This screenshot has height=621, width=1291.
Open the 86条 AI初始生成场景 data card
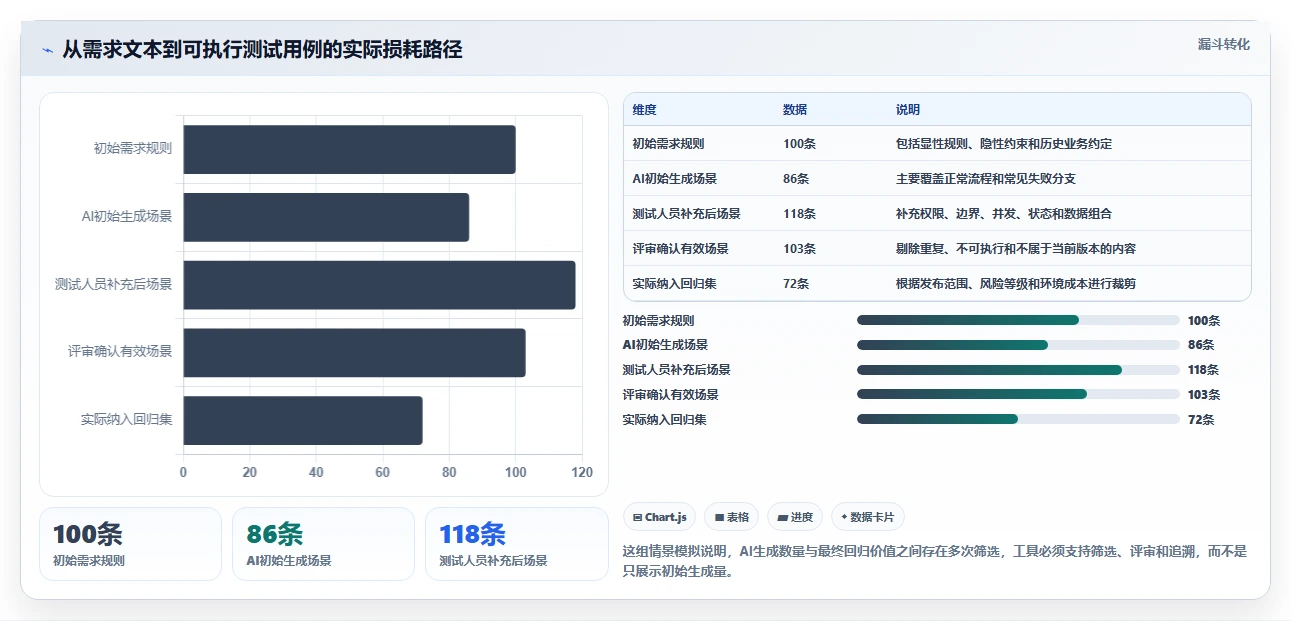tap(323, 544)
